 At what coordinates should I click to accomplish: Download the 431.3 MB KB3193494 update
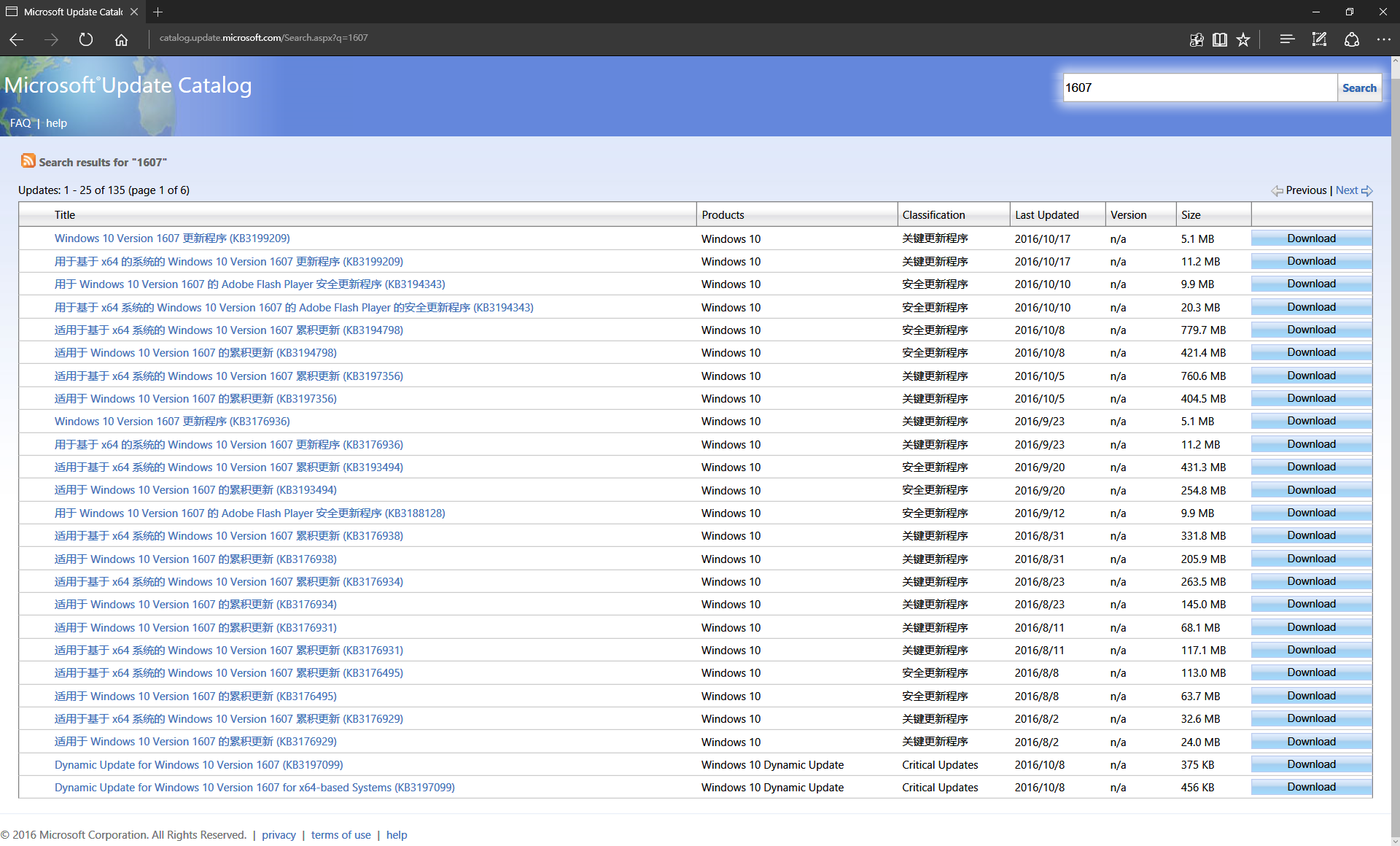1311,467
